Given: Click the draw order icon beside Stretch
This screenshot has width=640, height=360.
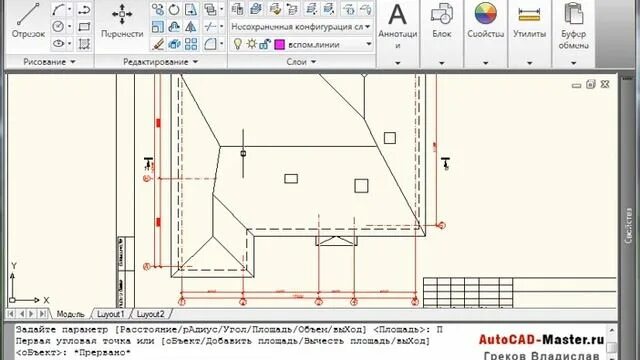Looking at the screenshot, I should pyautogui.click(x=210, y=9).
